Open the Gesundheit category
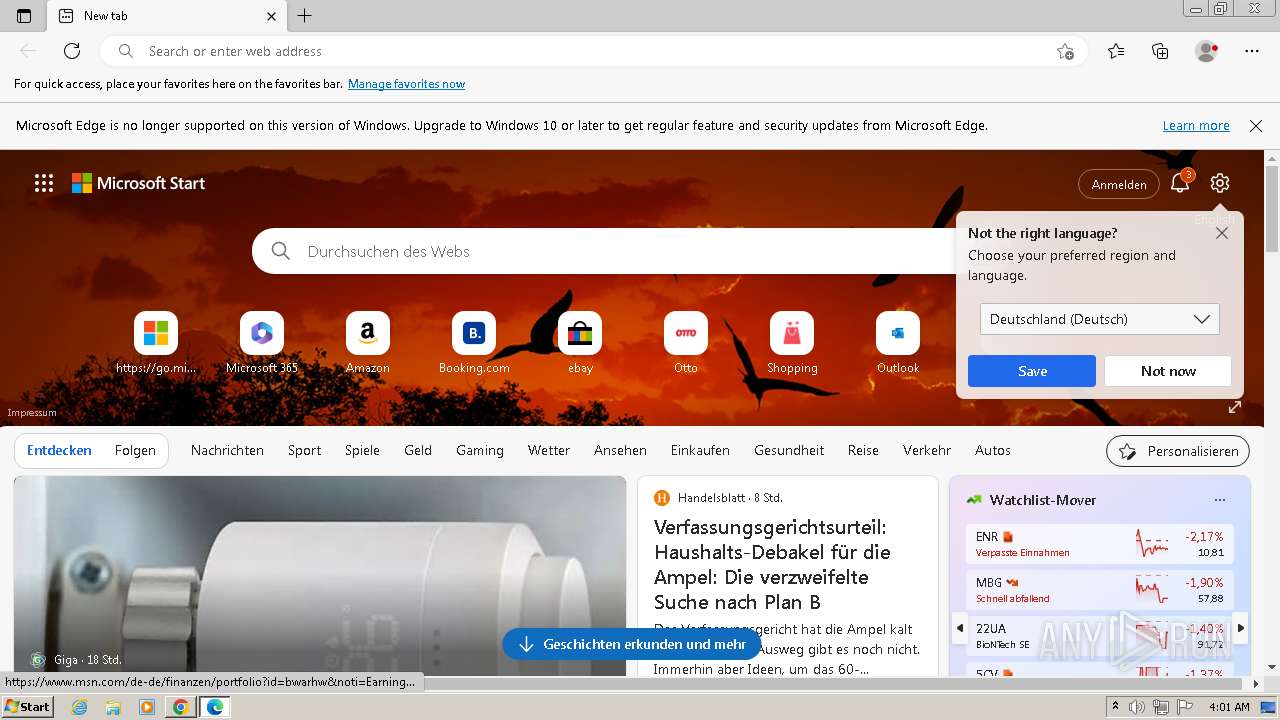 coord(789,451)
